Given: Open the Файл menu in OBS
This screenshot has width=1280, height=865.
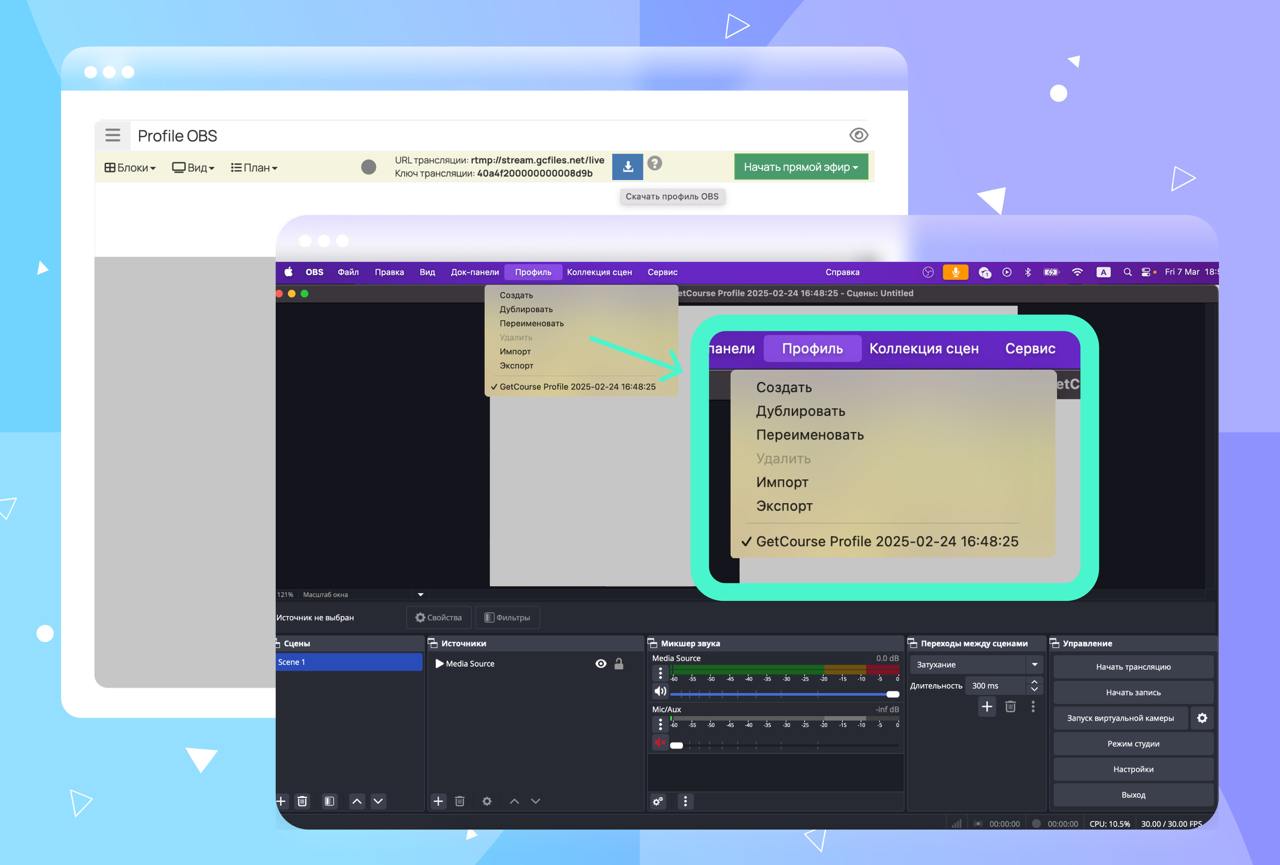Looking at the screenshot, I should [x=348, y=272].
